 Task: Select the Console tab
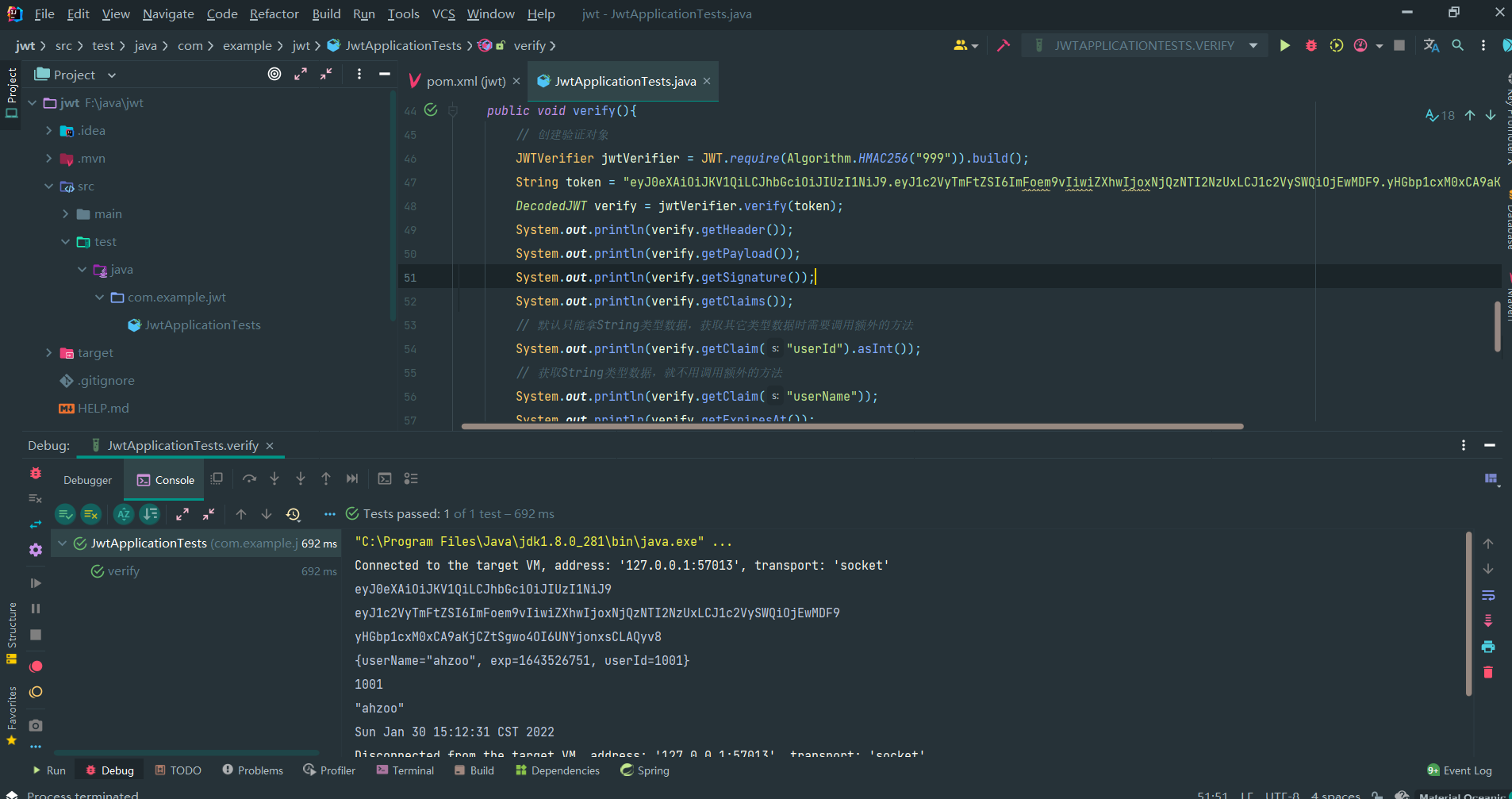click(x=165, y=480)
